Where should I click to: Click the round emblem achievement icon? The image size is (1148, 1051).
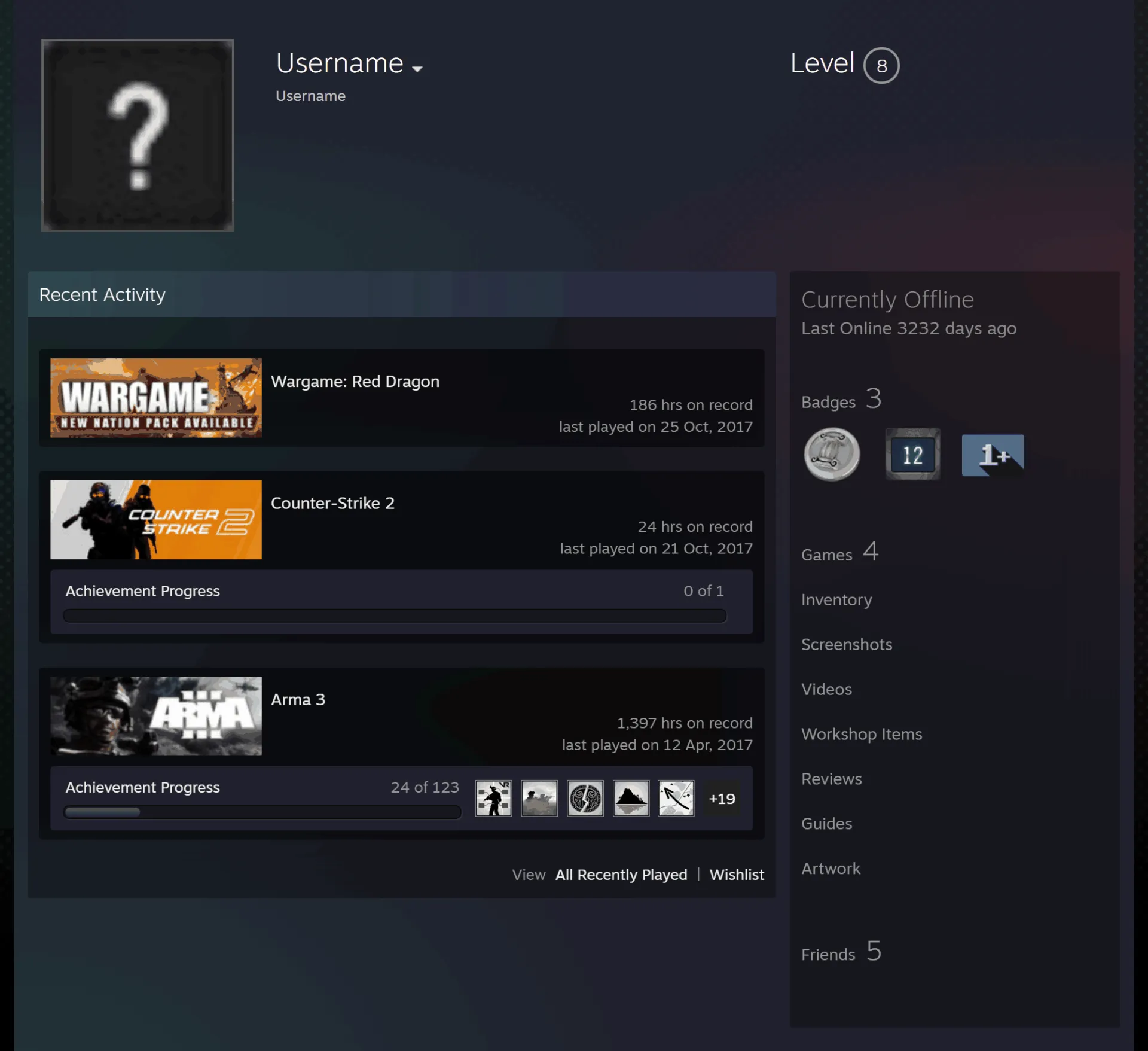click(585, 798)
